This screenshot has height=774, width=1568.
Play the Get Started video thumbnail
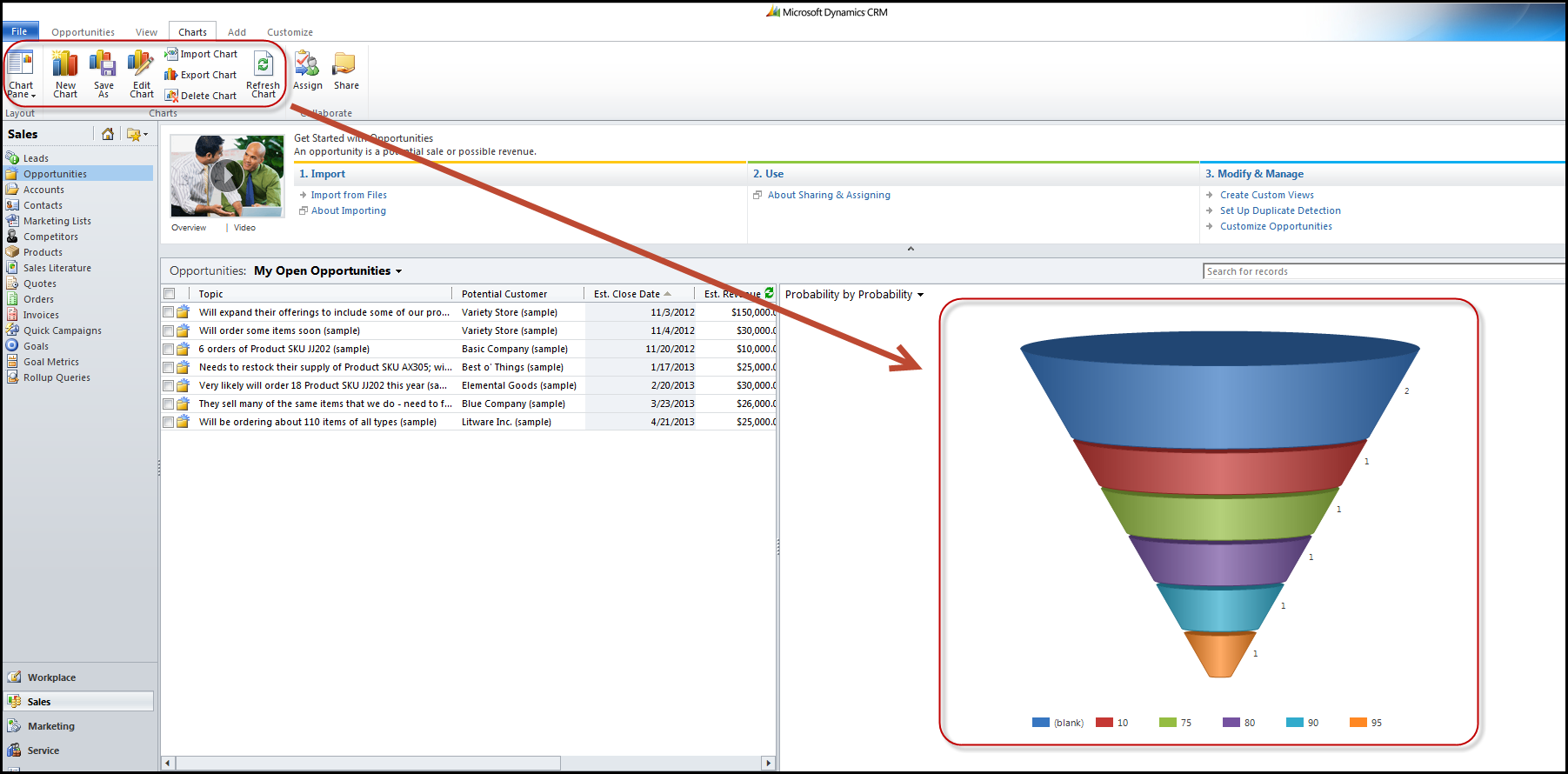tap(227, 177)
